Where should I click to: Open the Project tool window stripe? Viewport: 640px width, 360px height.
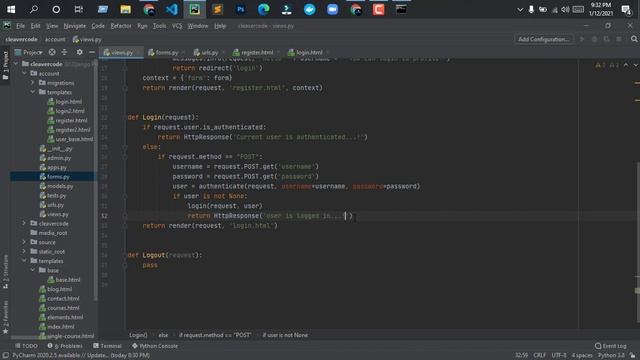click(5, 65)
